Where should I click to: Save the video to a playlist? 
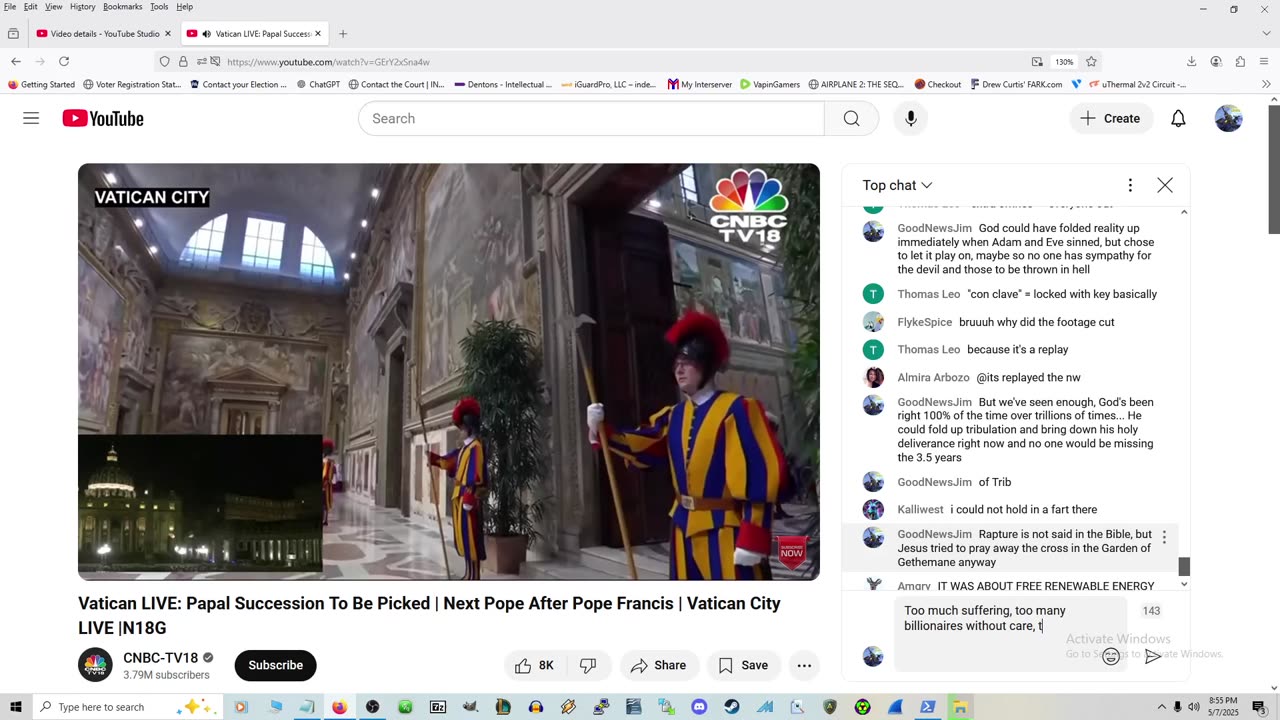743,665
